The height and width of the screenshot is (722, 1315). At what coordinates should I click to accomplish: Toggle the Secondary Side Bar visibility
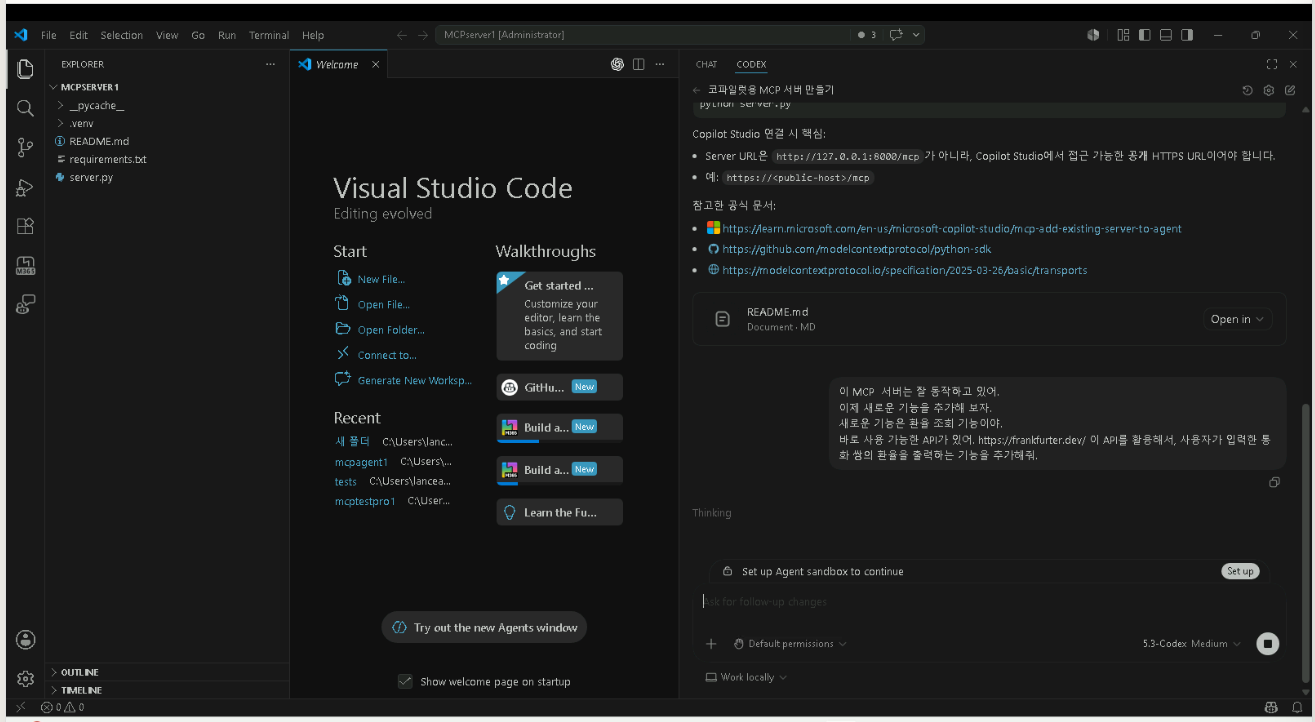[1187, 35]
